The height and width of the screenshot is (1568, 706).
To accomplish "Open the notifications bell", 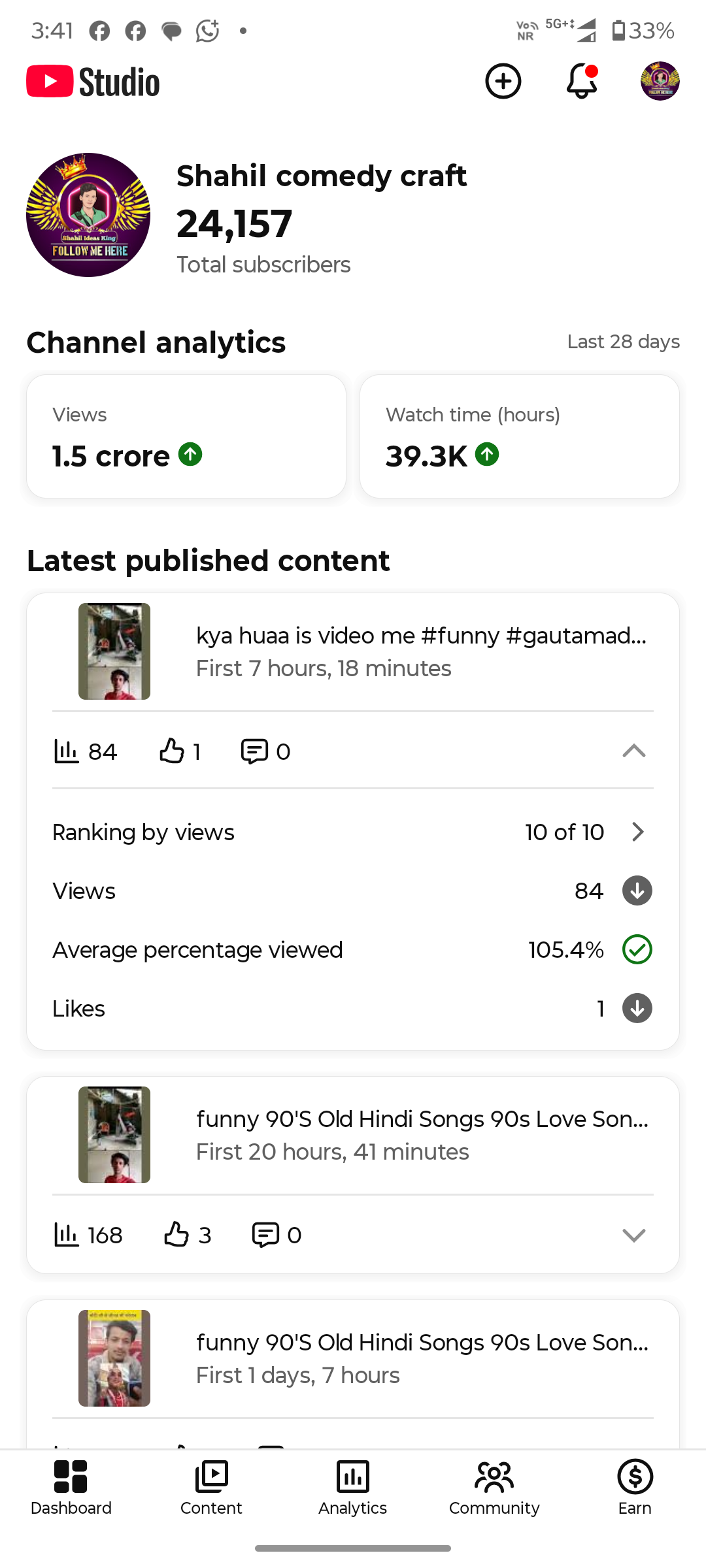I will click(x=581, y=82).
